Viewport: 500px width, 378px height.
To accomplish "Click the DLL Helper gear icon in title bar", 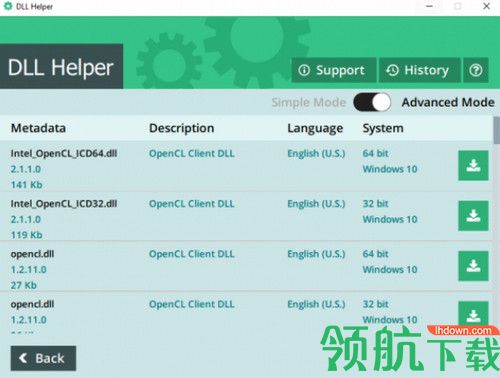I will (x=8, y=6).
